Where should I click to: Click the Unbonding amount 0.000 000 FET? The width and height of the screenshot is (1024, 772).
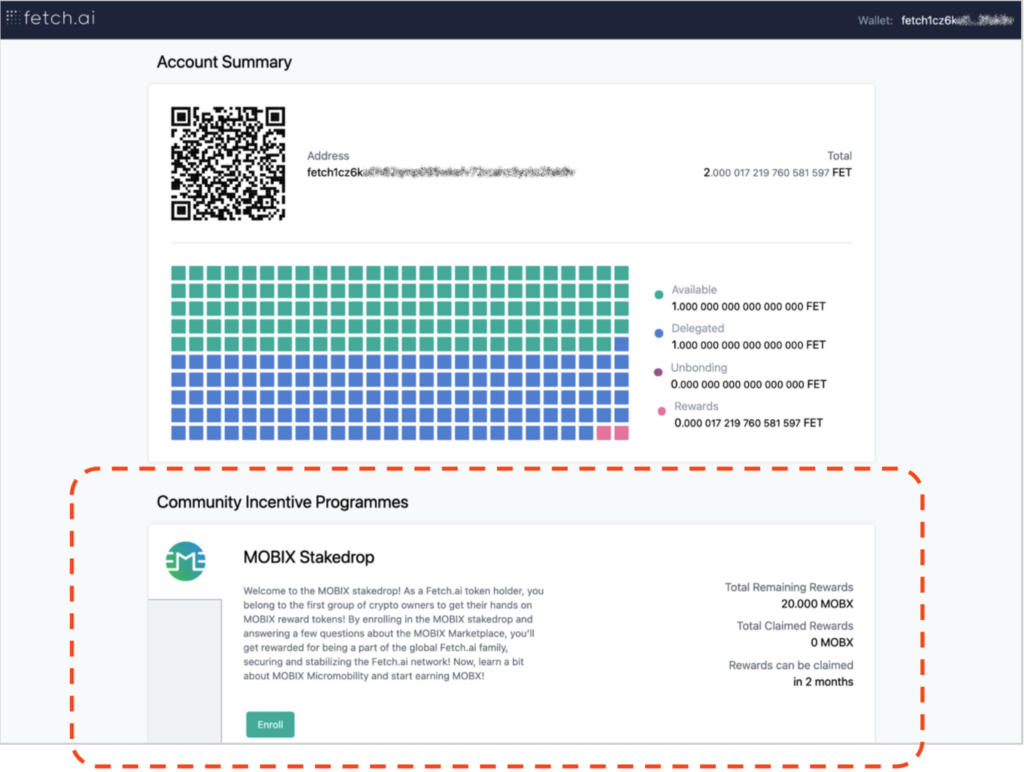click(x=748, y=384)
